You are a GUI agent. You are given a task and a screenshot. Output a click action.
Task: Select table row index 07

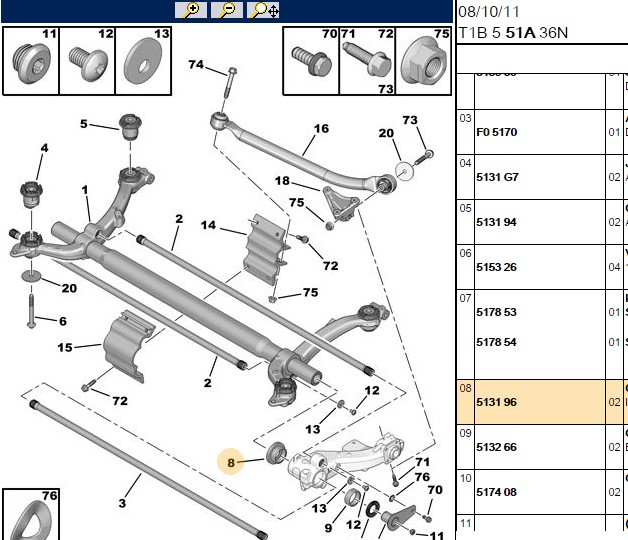click(465, 298)
